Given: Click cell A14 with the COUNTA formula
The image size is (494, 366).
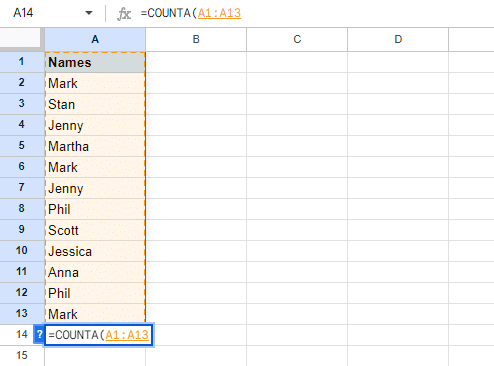Looking at the screenshot, I should point(98,335).
